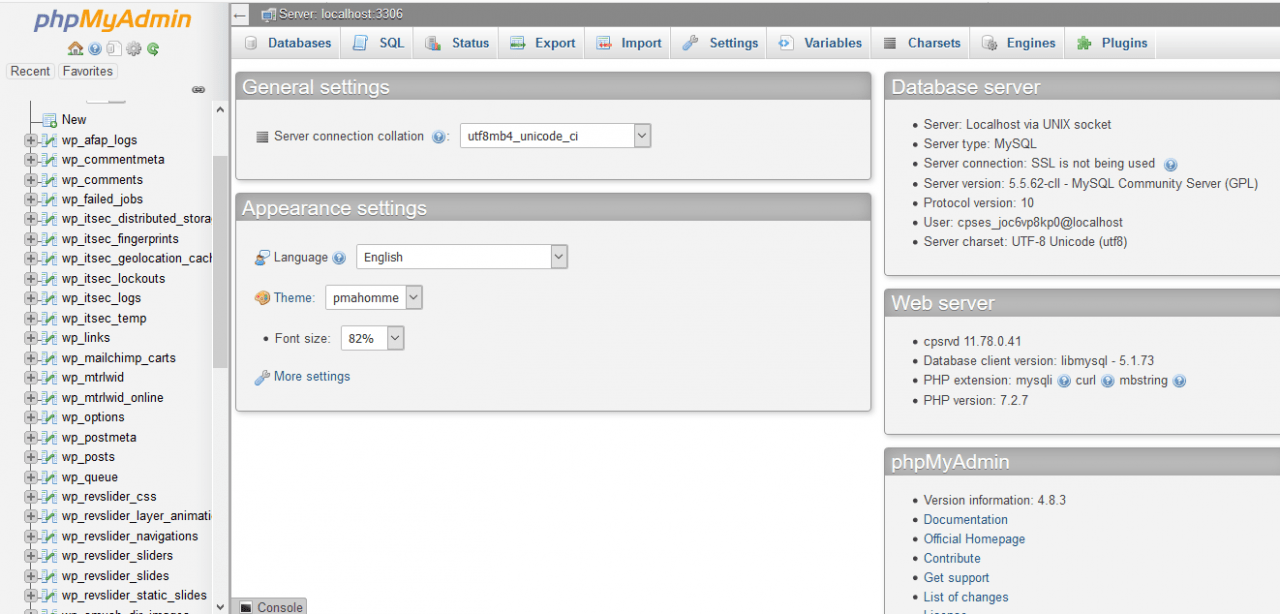Expand the wp_mailchimp_carts table node
Image resolution: width=1280 pixels, height=614 pixels.
30,358
